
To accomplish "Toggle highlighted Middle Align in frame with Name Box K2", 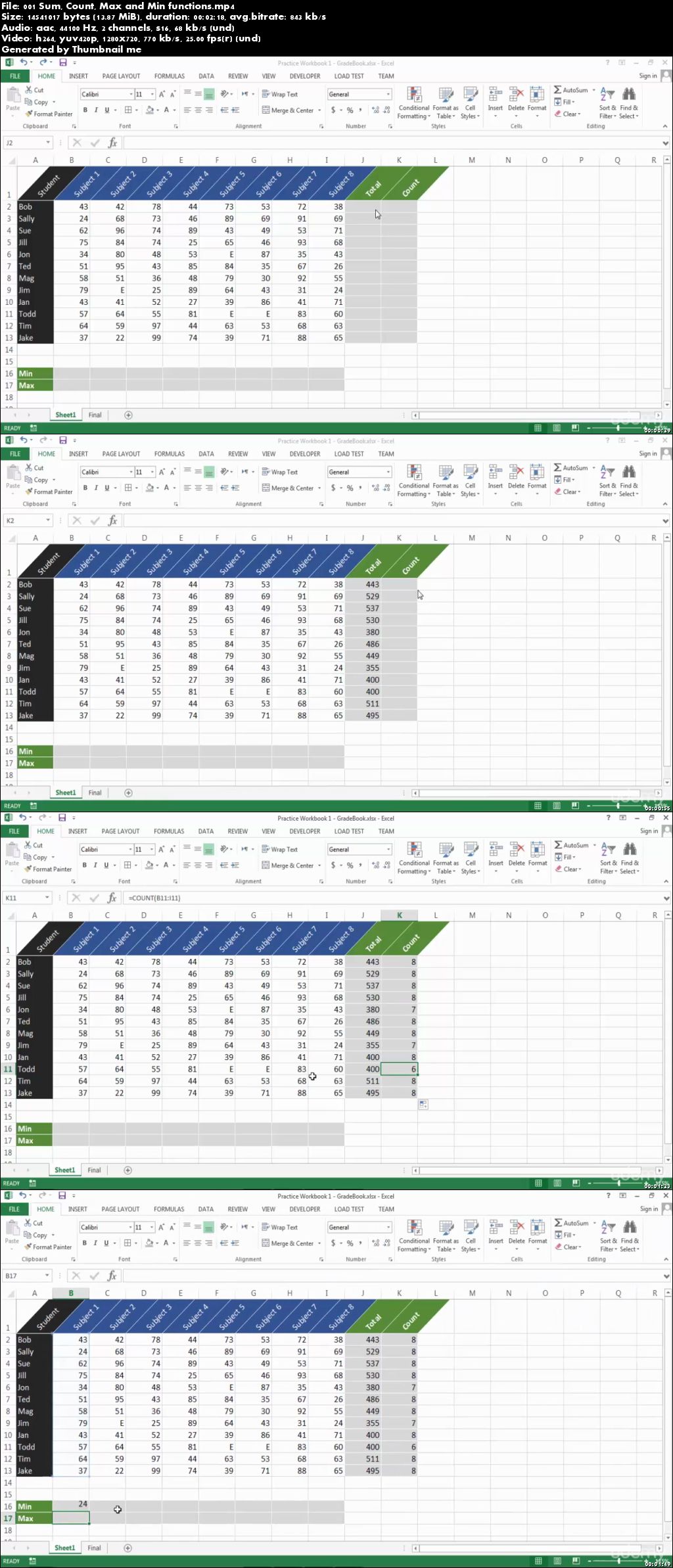I will tap(209, 472).
